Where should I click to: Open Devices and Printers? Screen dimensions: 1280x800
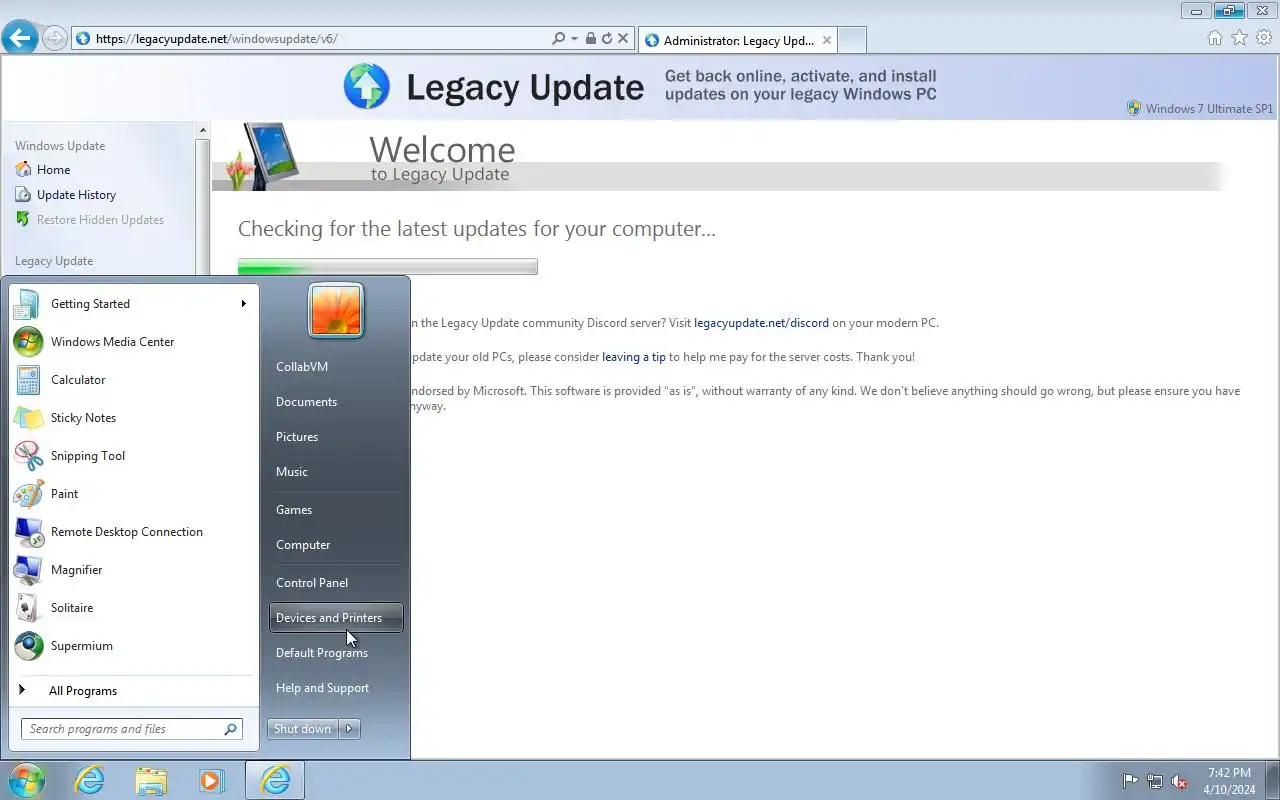click(x=335, y=618)
